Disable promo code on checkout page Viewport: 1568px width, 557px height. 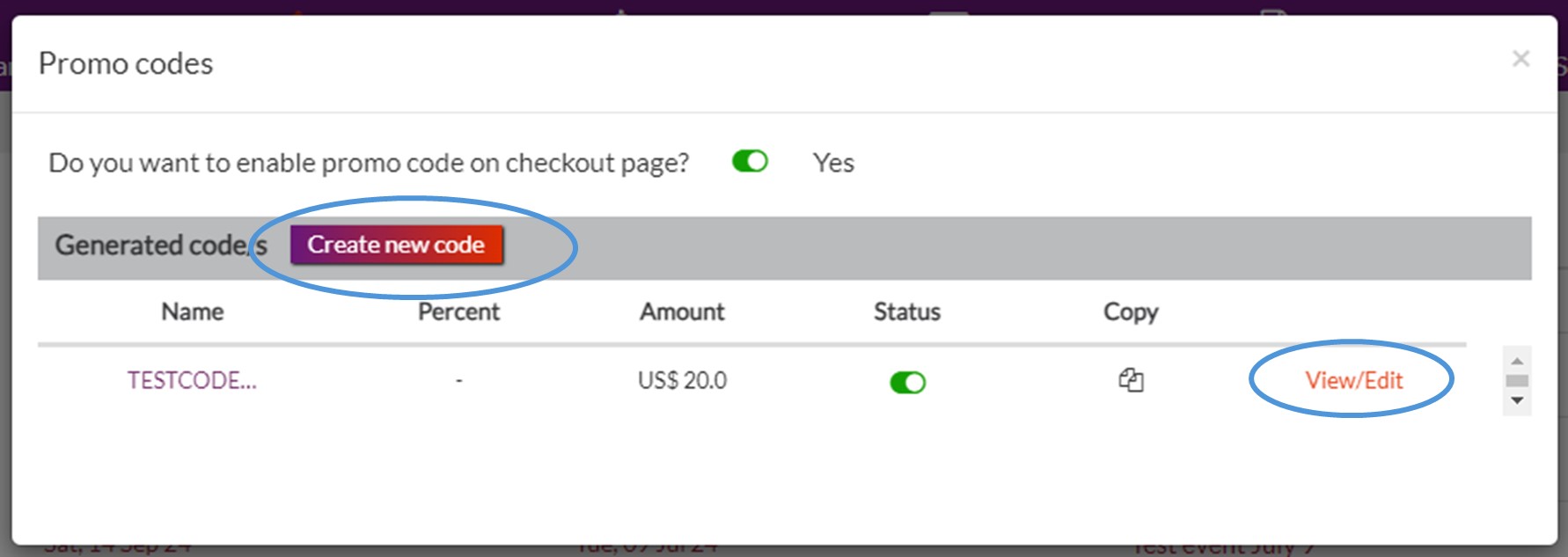pyautogui.click(x=751, y=162)
